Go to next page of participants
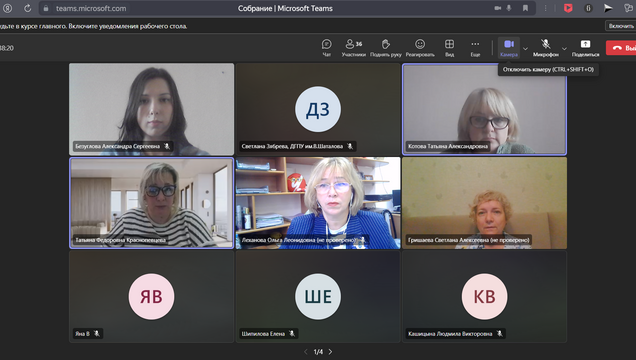Image resolution: width=636 pixels, height=360 pixels. [331, 352]
